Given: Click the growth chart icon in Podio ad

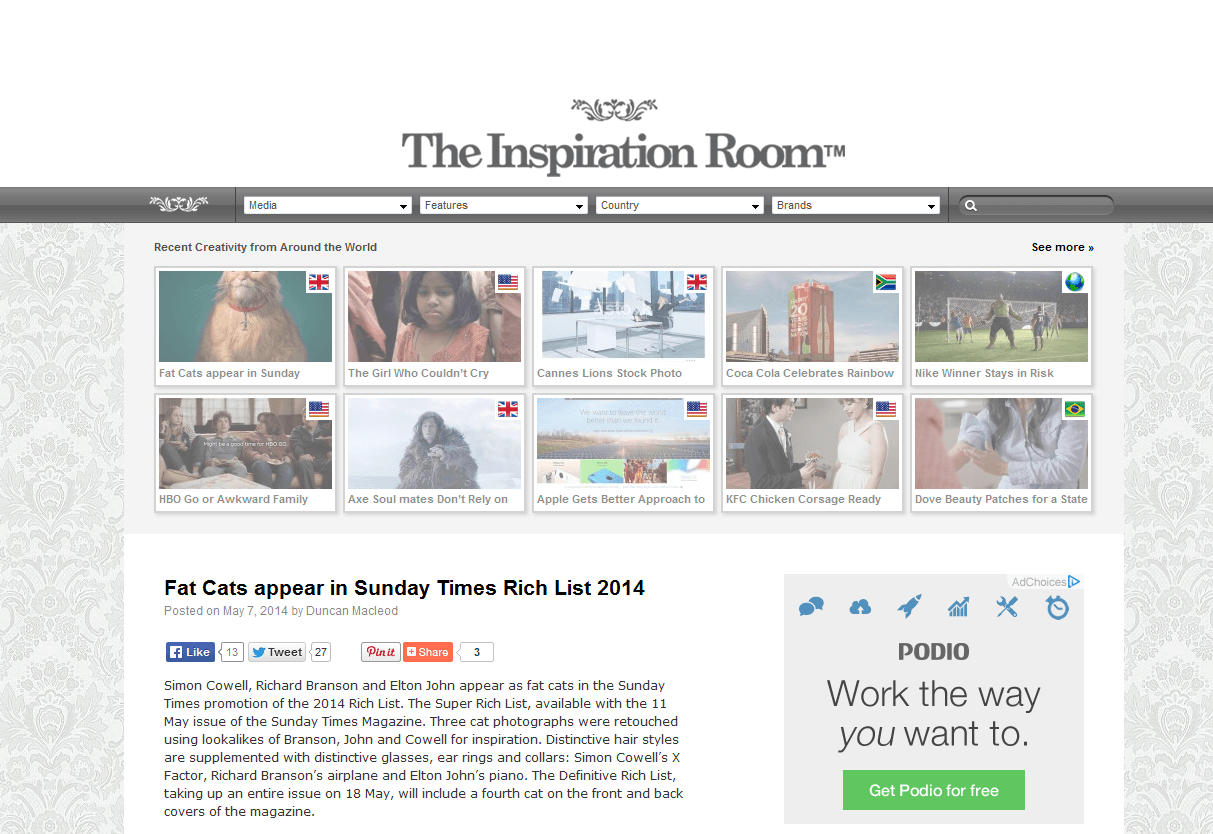Looking at the screenshot, I should coord(958,607).
